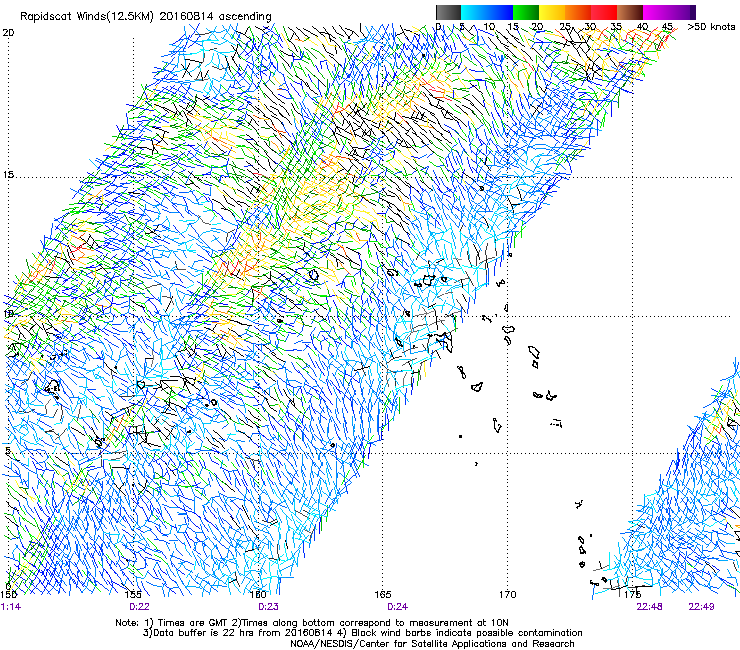Click the '170' longitude axis label
Image resolution: width=740 pixels, height=650 pixels.
click(x=507, y=595)
